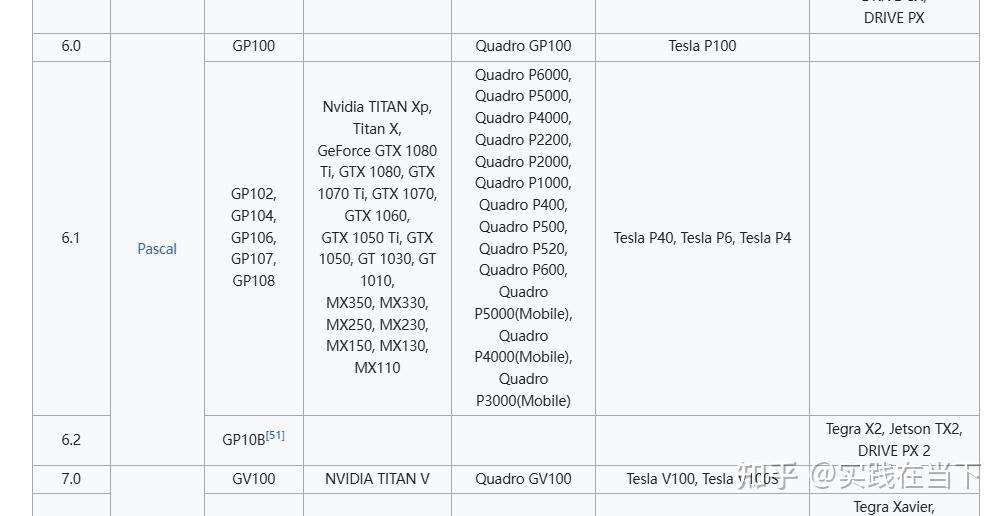1008x516 pixels.
Task: Open the Pascal architecture link
Action: click(x=157, y=249)
